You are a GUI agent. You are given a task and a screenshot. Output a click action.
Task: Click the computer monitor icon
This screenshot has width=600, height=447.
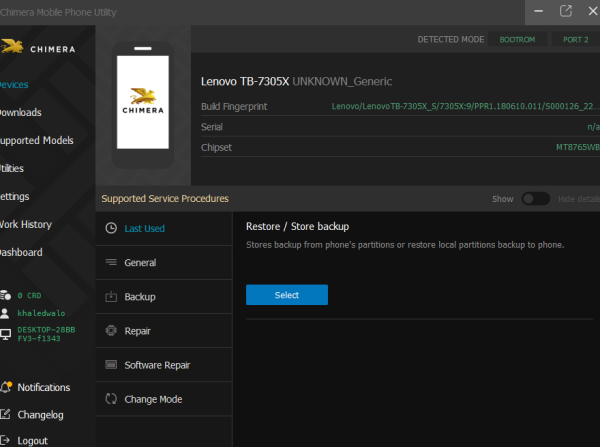click(5, 334)
